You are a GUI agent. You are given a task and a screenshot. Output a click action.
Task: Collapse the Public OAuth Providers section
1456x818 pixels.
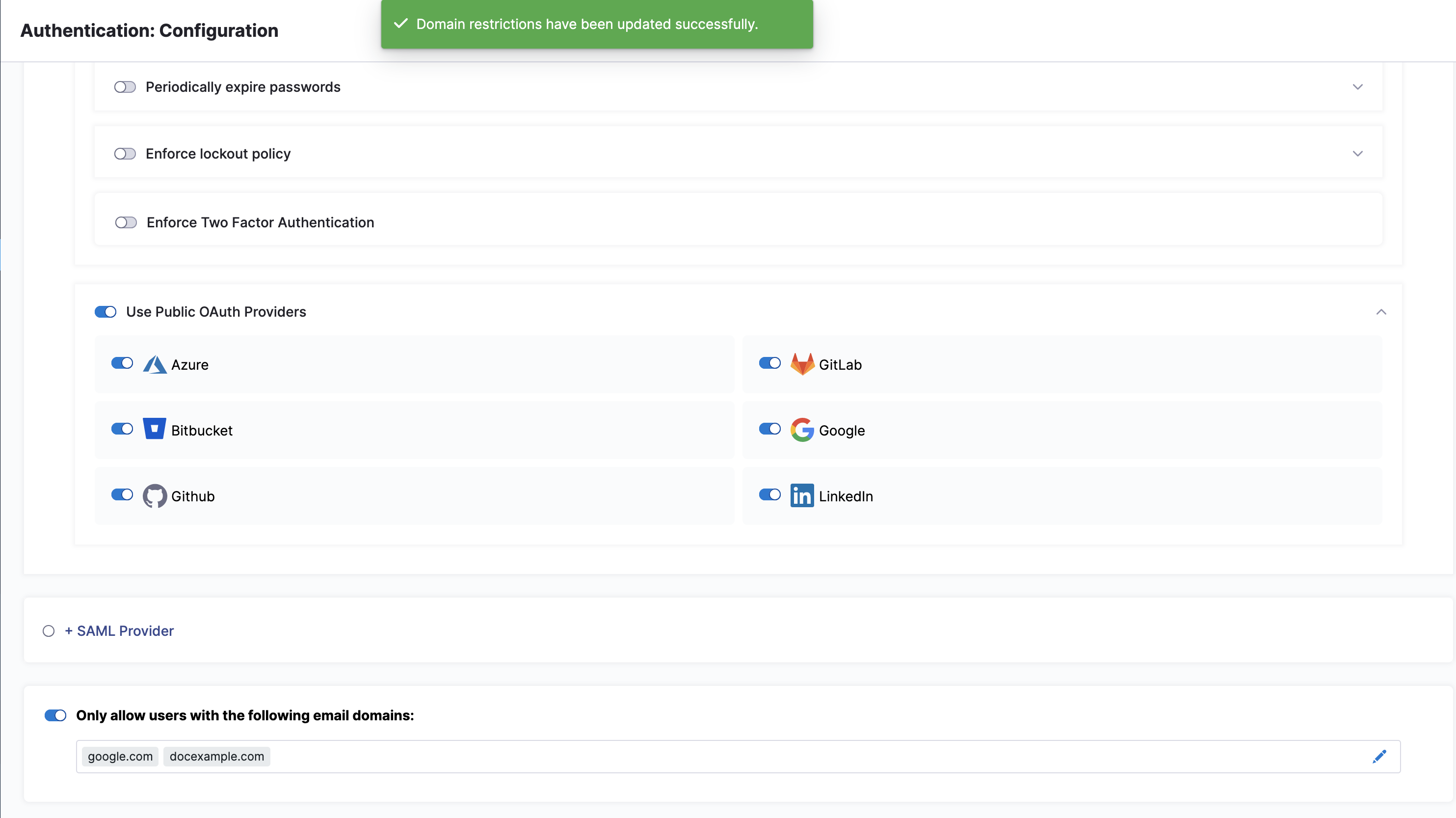[1381, 312]
